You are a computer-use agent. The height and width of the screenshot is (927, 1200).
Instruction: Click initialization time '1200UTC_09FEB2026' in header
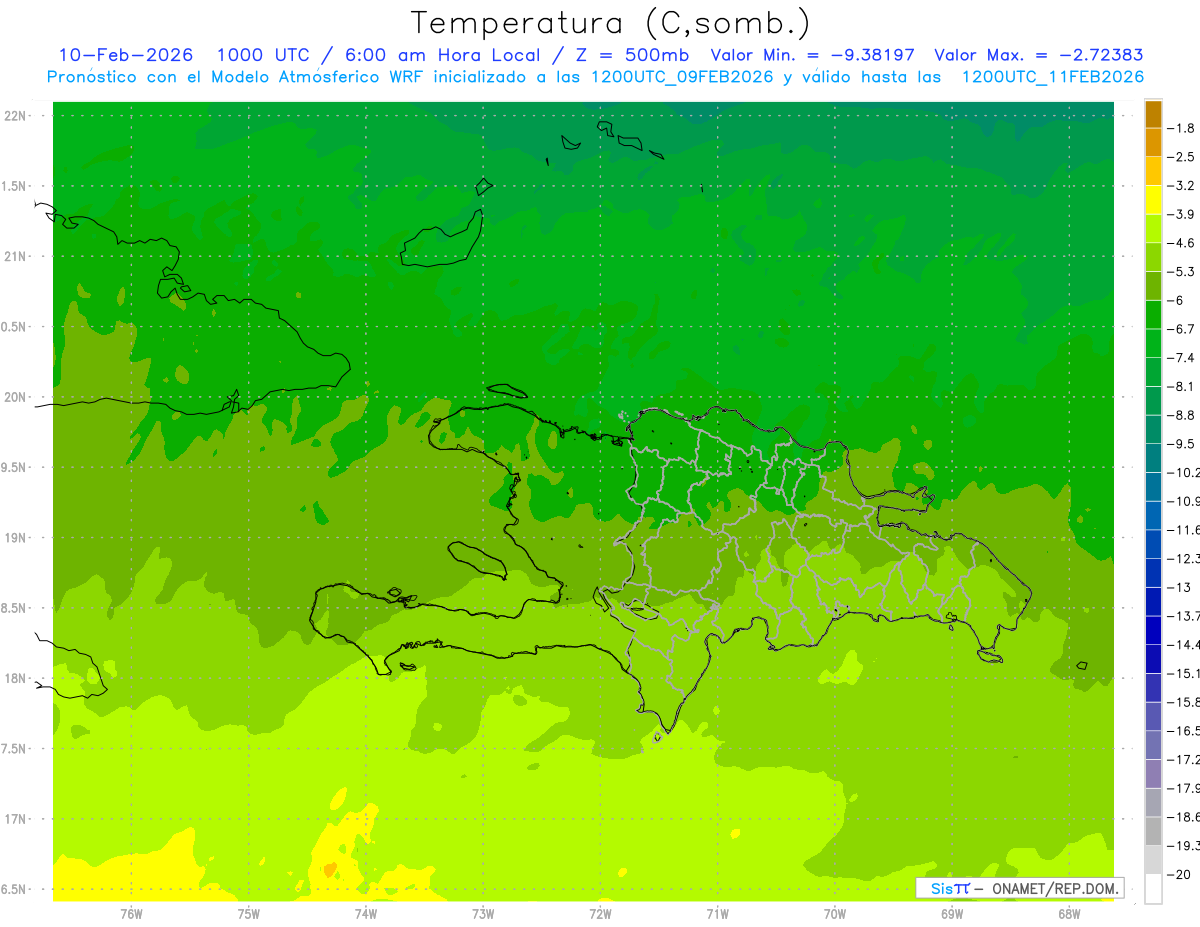click(x=682, y=77)
